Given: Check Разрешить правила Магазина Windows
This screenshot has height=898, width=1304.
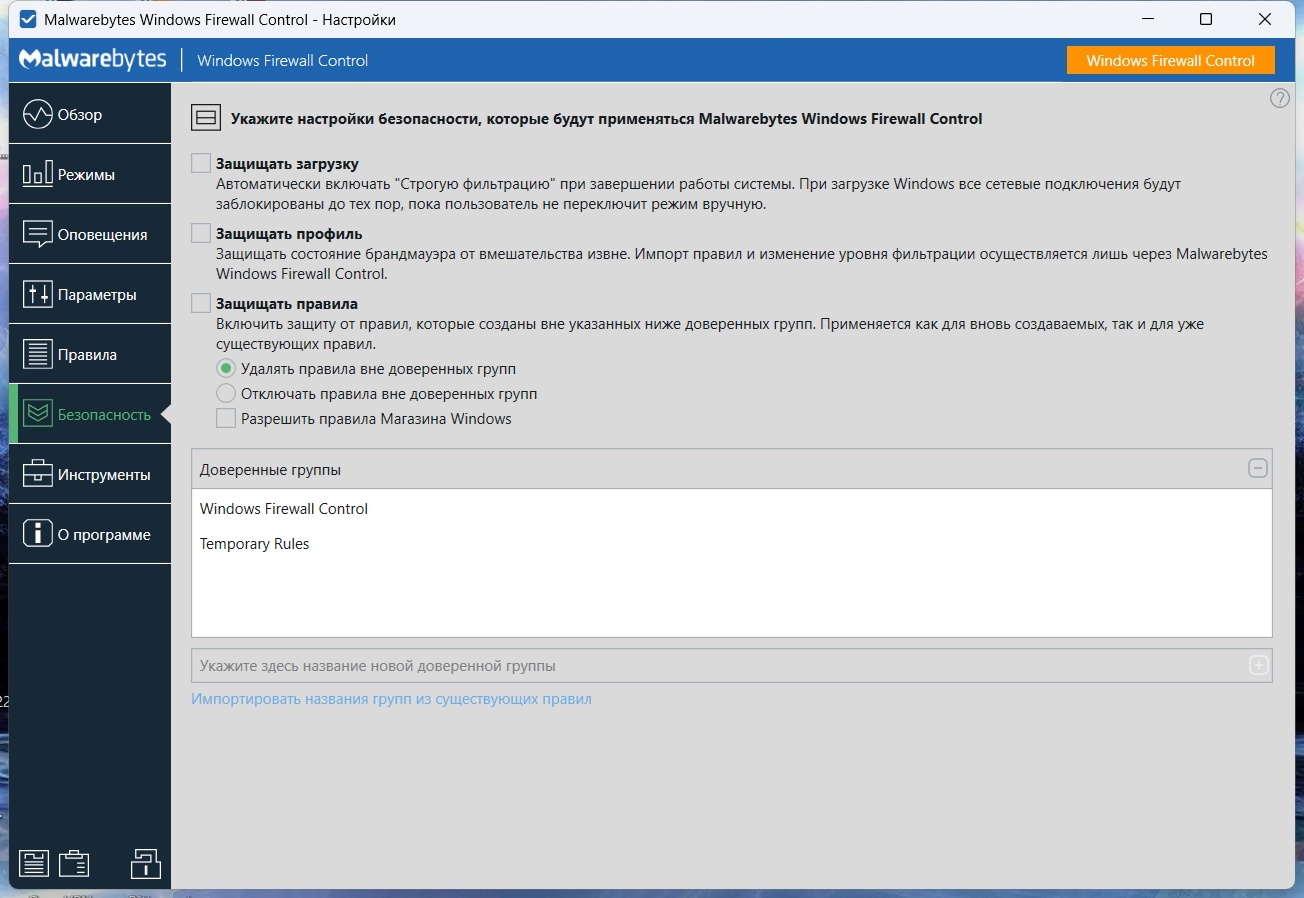Looking at the screenshot, I should pyautogui.click(x=226, y=419).
